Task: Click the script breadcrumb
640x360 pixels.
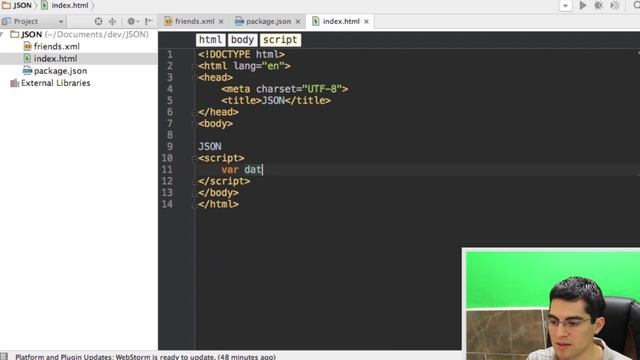Action: [280, 40]
